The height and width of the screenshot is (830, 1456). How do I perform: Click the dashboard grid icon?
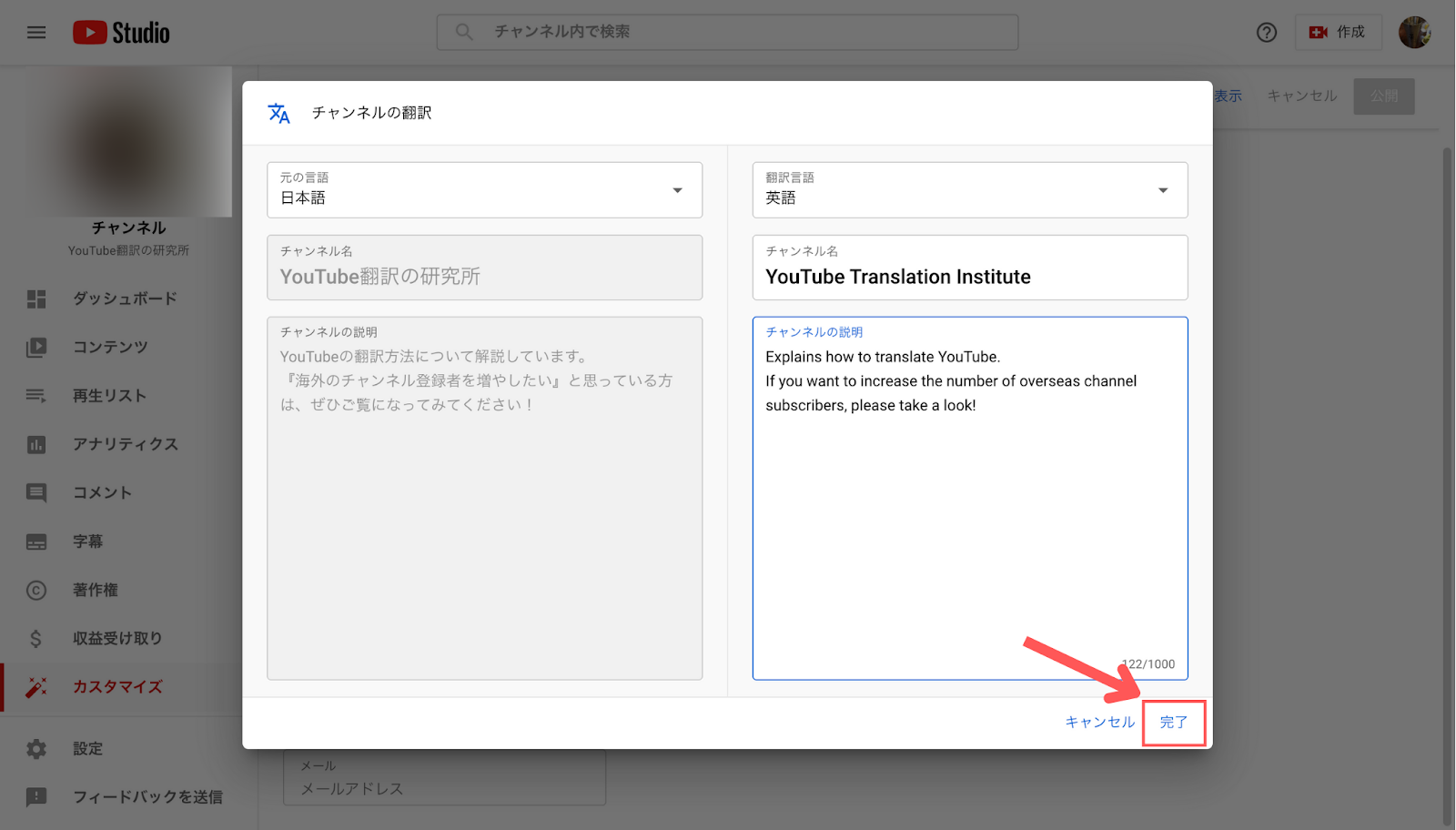36,299
